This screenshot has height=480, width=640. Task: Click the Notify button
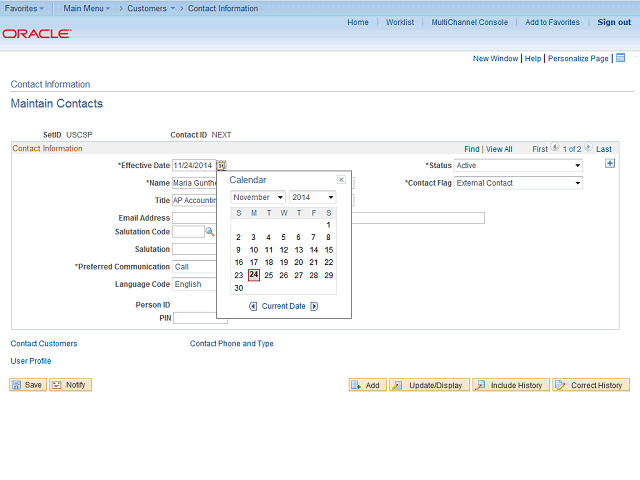pyautogui.click(x=70, y=385)
